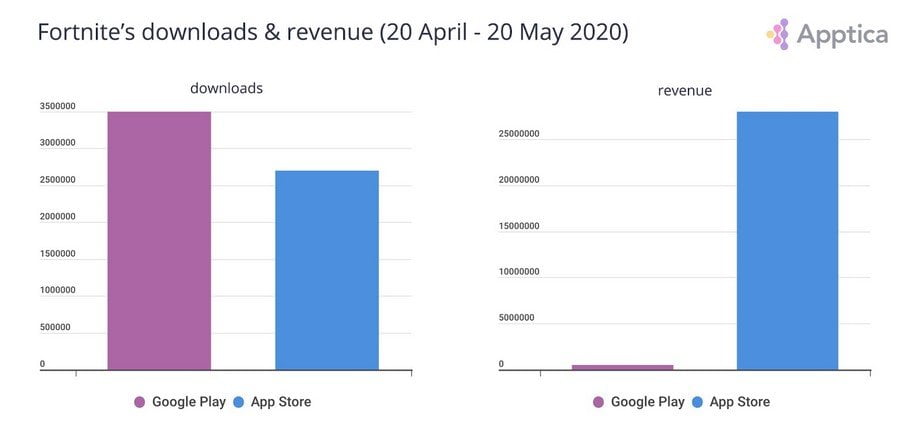Toggle Google Play legend label in revenue chart
Image resolution: width=910 pixels, height=440 pixels.
click(646, 402)
